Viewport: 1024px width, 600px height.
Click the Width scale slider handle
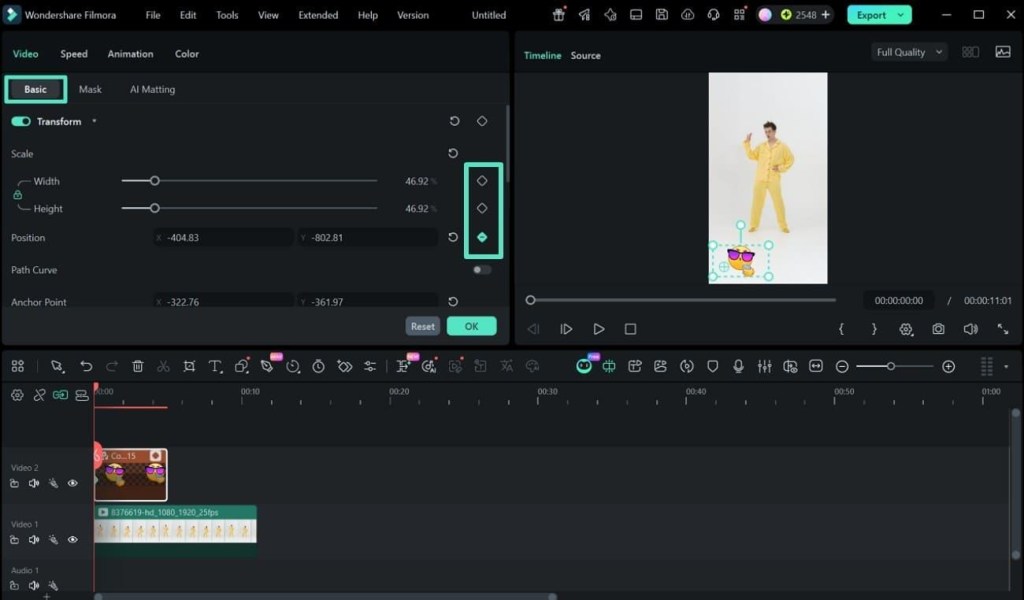[x=155, y=181]
